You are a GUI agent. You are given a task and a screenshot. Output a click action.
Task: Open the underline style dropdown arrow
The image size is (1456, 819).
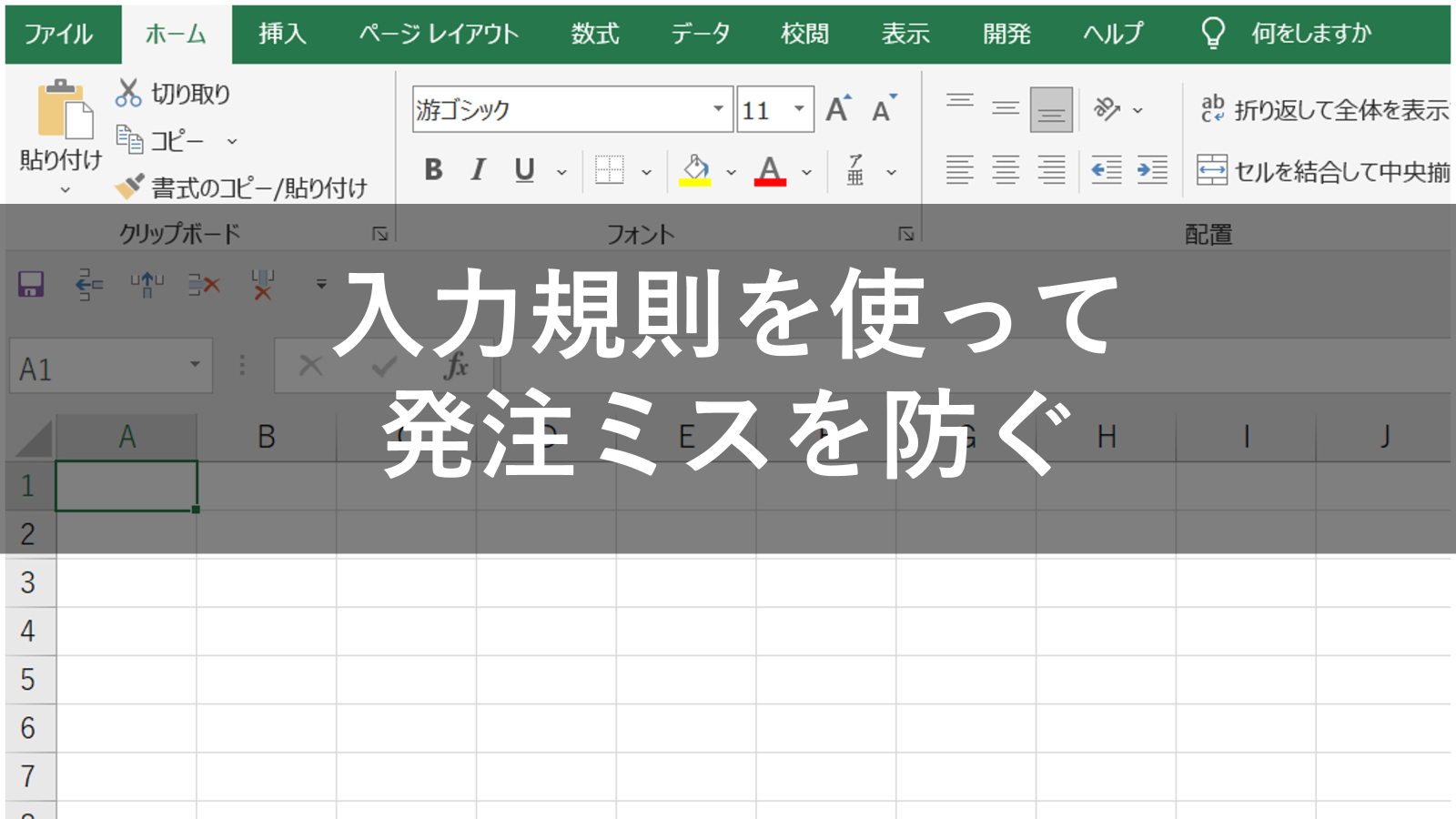click(561, 171)
